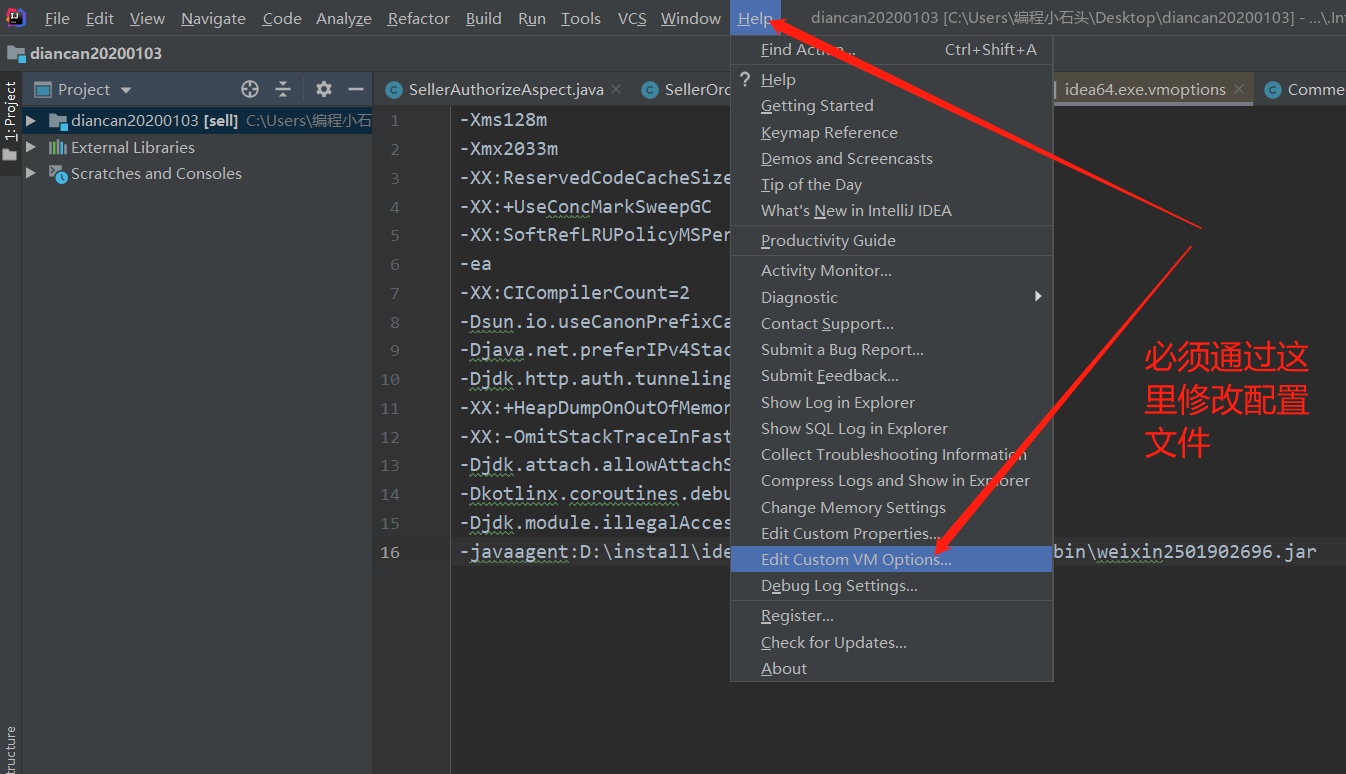This screenshot has height=774, width=1346.
Task: Click the diancan20200103 breadcrumb in navigation bar
Action: click(x=95, y=53)
